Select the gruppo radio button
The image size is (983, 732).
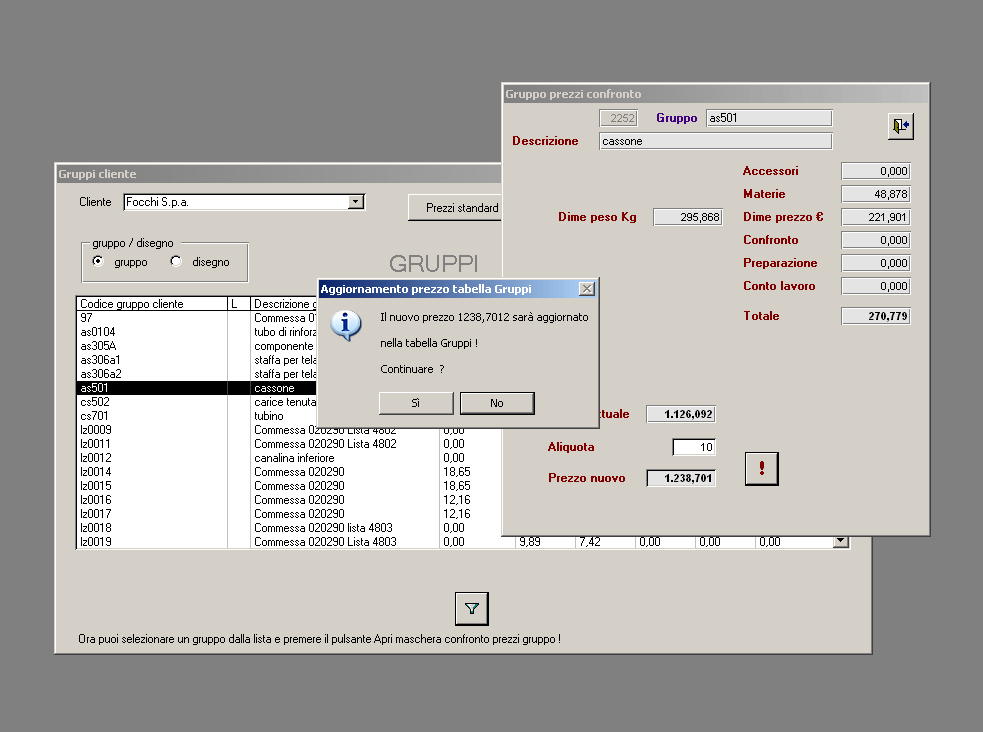(x=98, y=261)
